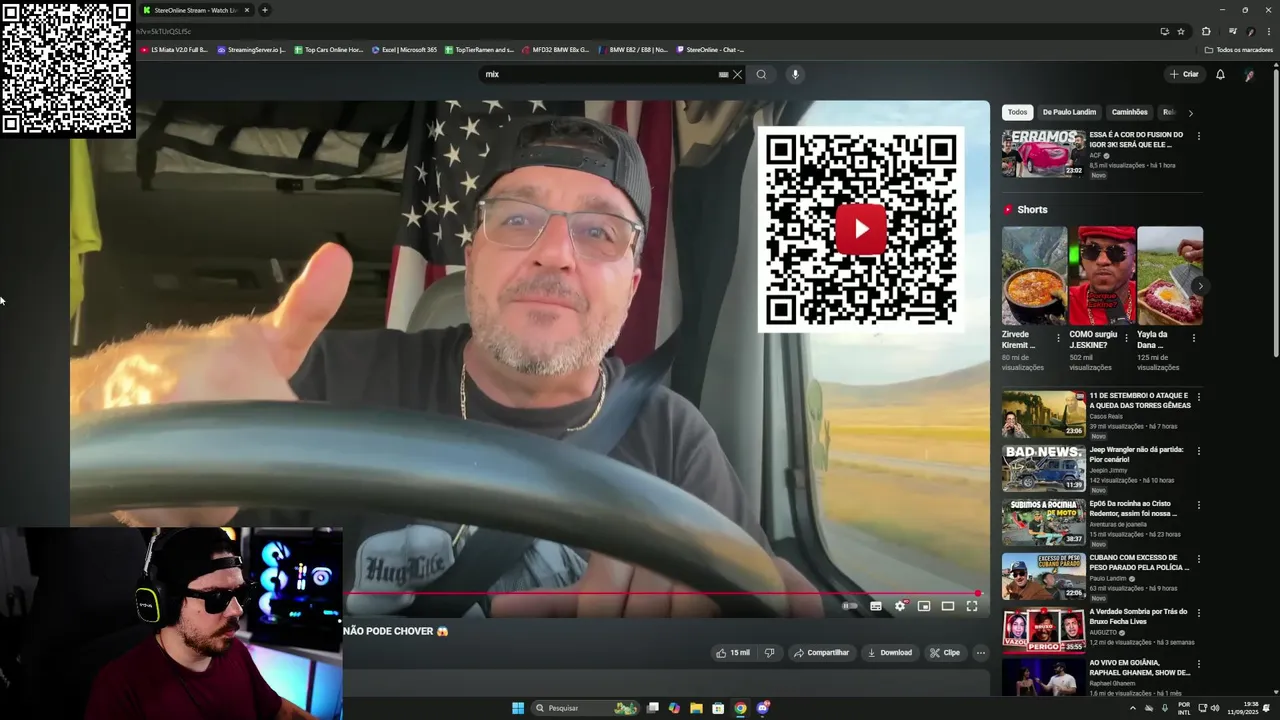Click the progress bar scrubber knob
This screenshot has height=720, width=1280.
(x=978, y=593)
